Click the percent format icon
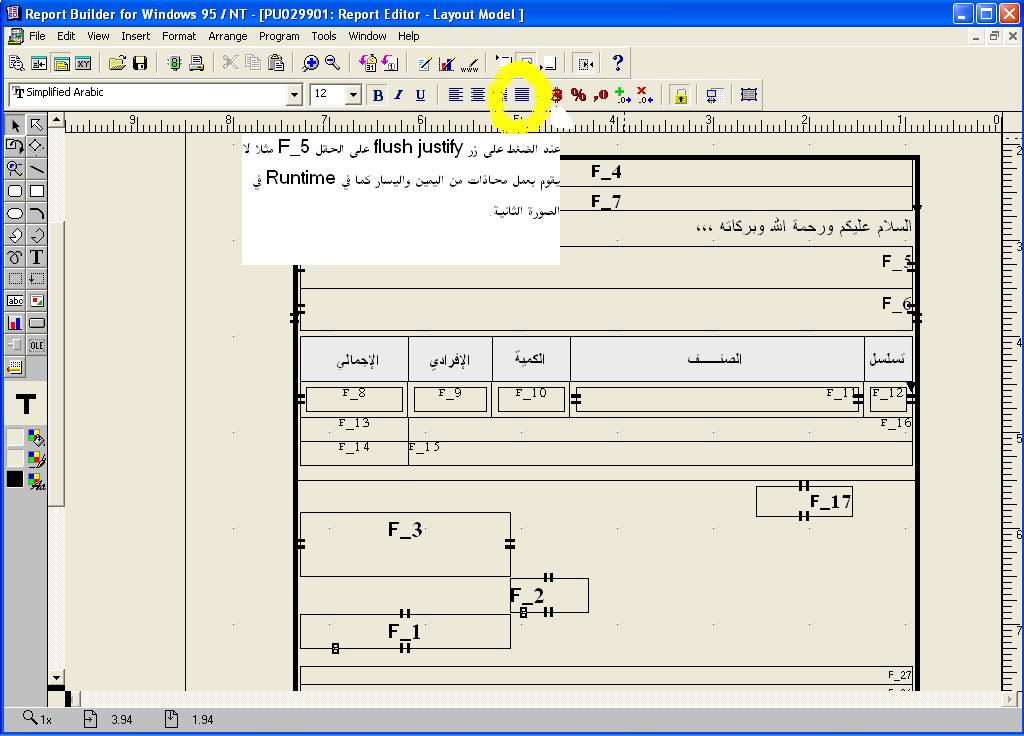The image size is (1024, 736). 578,95
